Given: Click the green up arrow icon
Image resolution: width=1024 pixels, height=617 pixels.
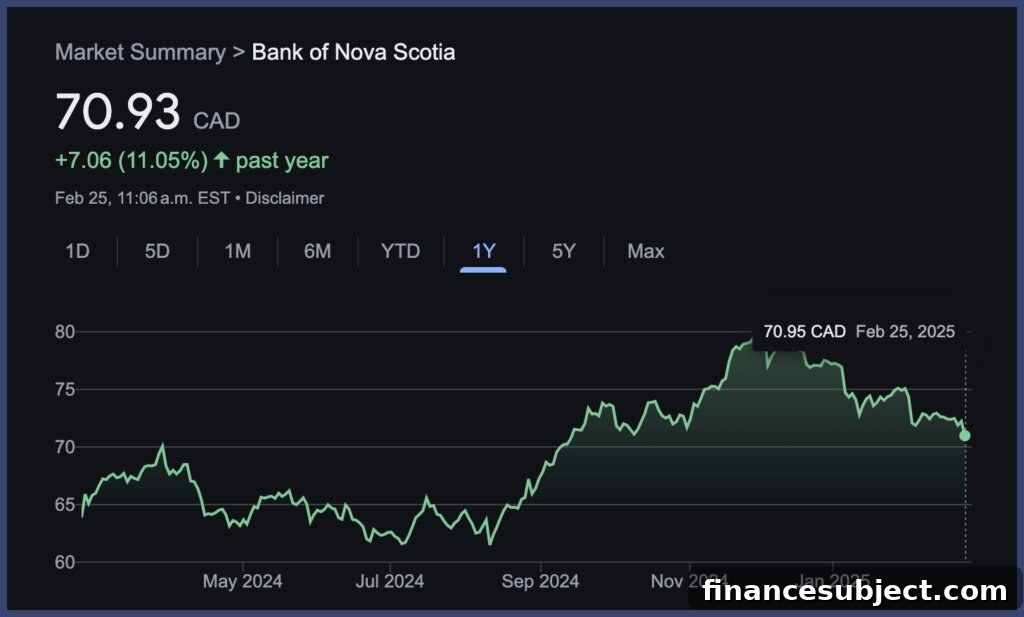Looking at the screenshot, I should pos(221,159).
